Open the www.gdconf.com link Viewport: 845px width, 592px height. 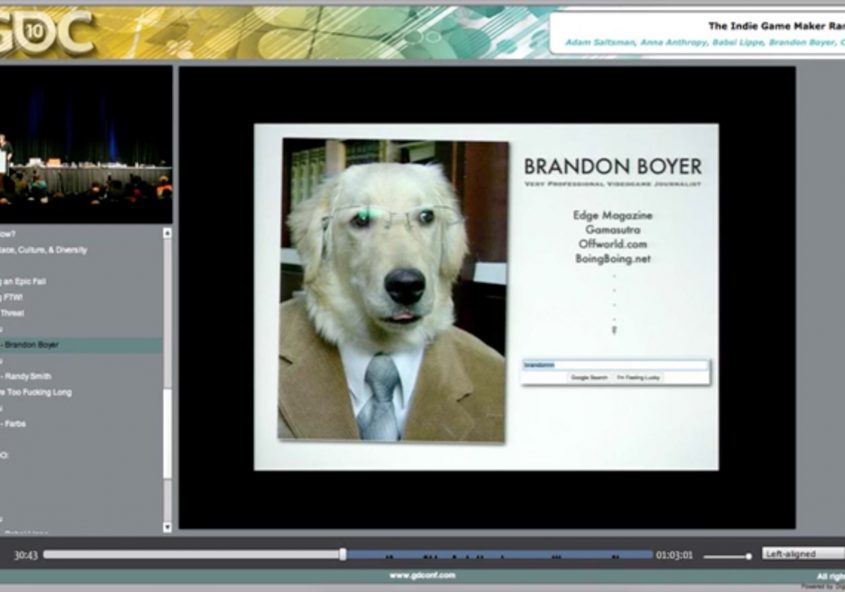point(422,576)
